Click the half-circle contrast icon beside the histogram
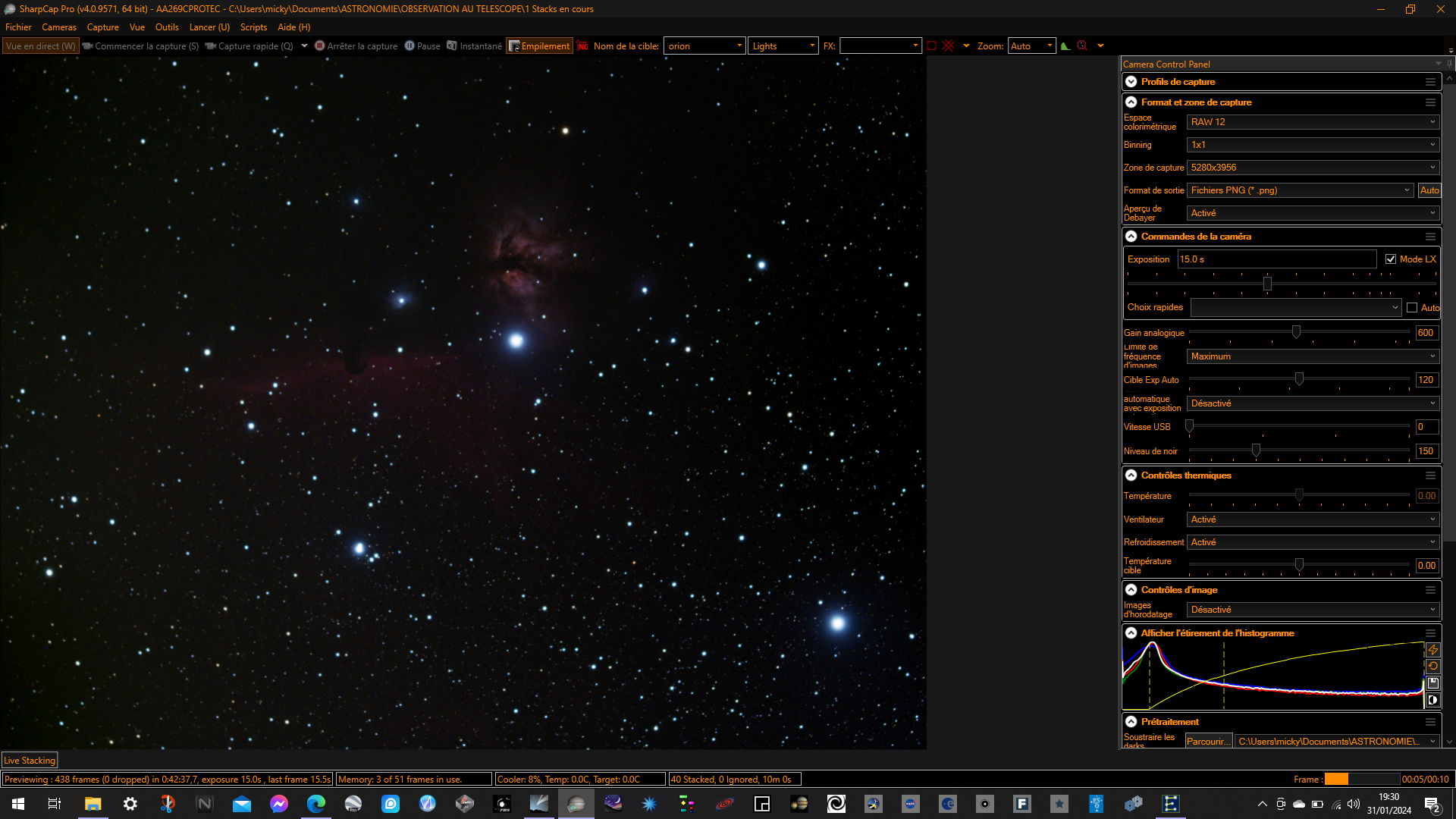 click(x=1432, y=700)
